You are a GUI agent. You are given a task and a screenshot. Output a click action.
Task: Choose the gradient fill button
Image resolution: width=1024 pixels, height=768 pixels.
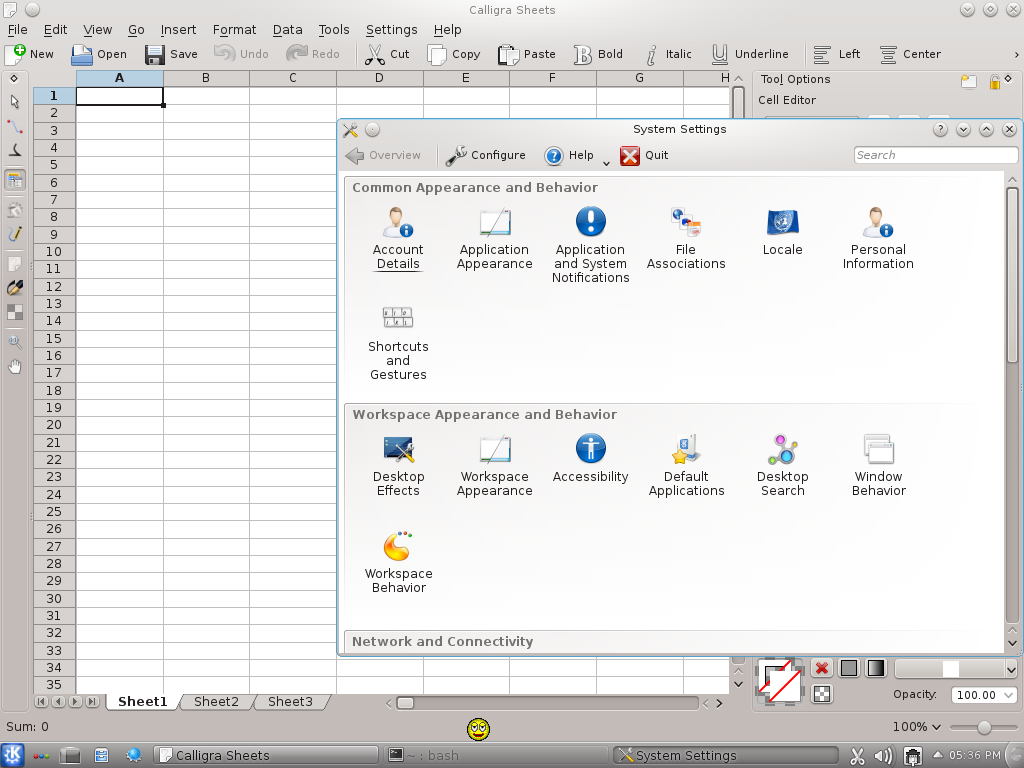point(875,668)
